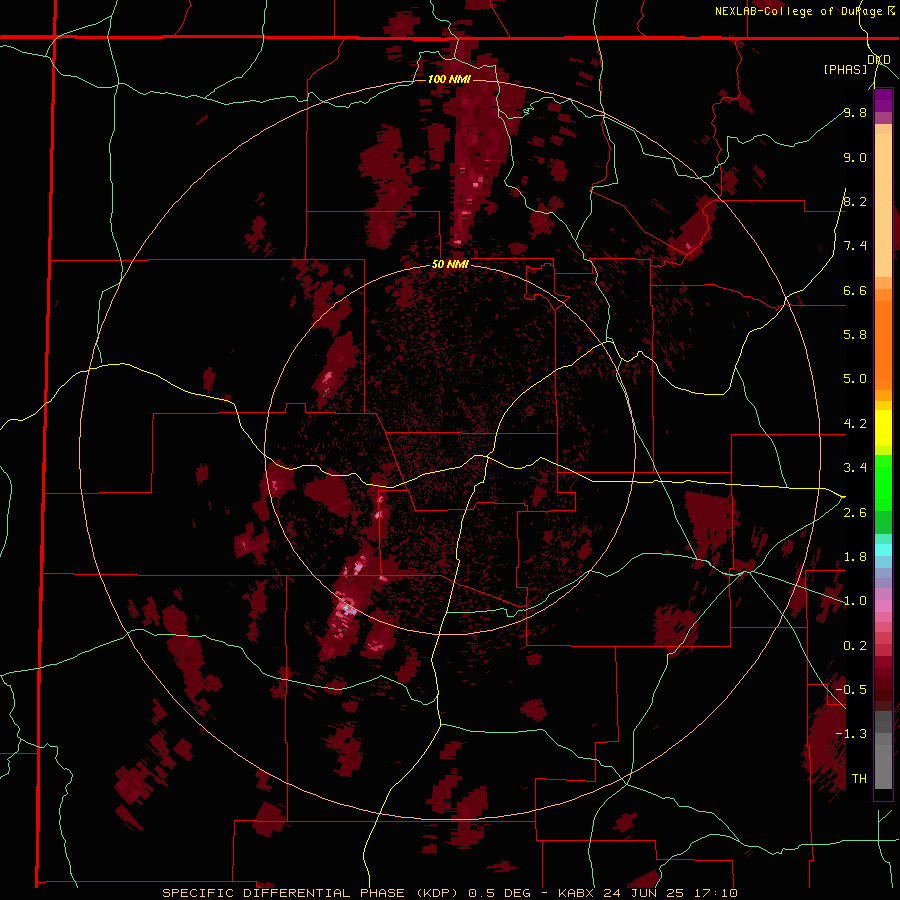This screenshot has width=900, height=900.
Task: Click the 1.0 value on the color scale
Action: 855,601
